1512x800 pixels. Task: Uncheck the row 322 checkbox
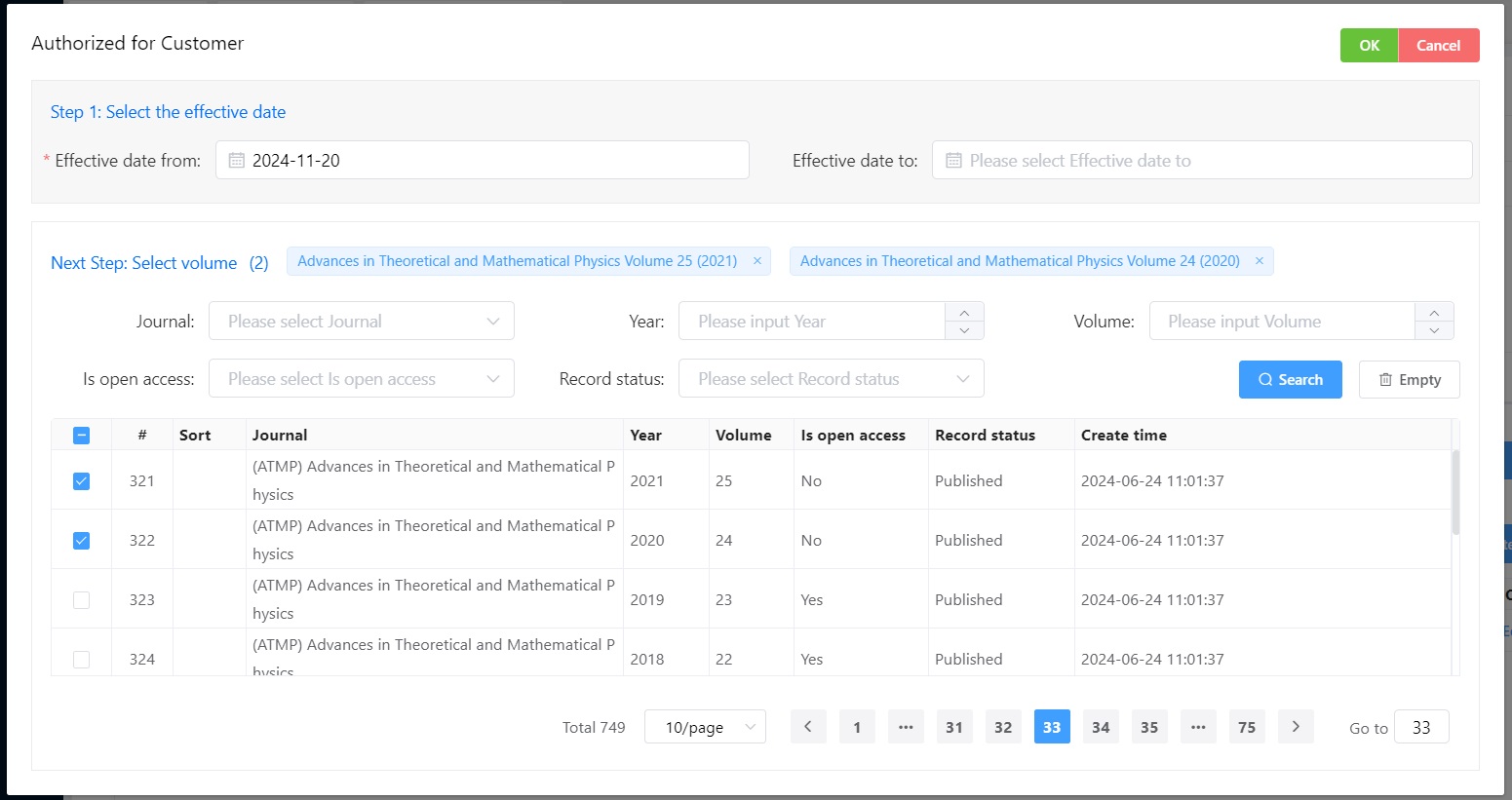[x=81, y=541]
